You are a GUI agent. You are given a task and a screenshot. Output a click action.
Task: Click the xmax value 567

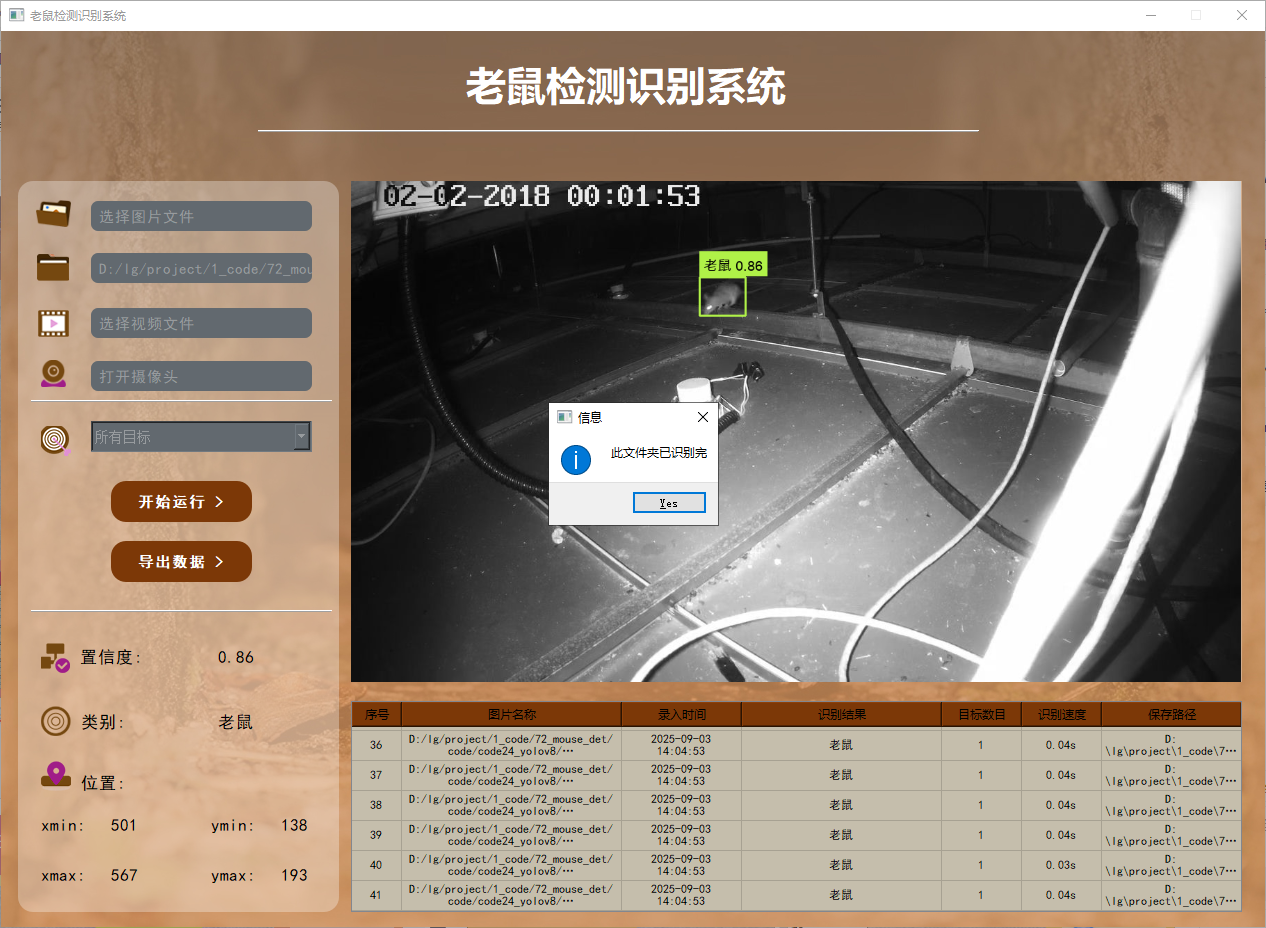[x=124, y=875]
